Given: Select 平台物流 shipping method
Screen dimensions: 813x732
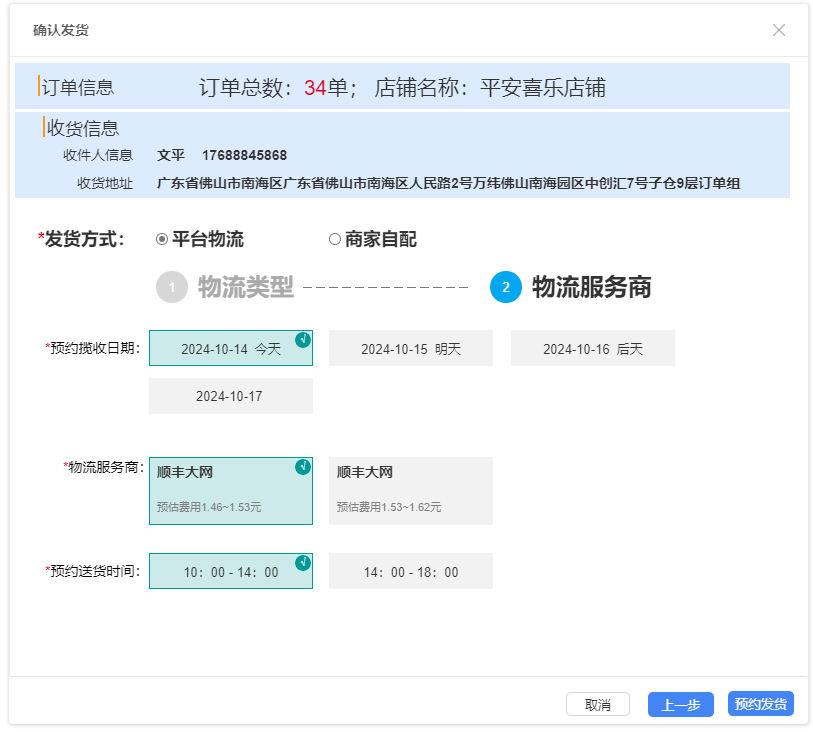Looking at the screenshot, I should pyautogui.click(x=162, y=240).
